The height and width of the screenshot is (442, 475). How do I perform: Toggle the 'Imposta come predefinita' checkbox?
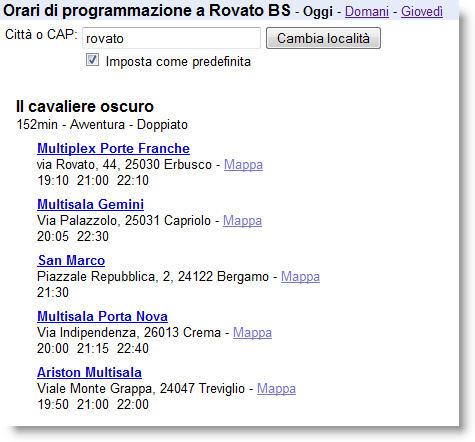tap(92, 60)
